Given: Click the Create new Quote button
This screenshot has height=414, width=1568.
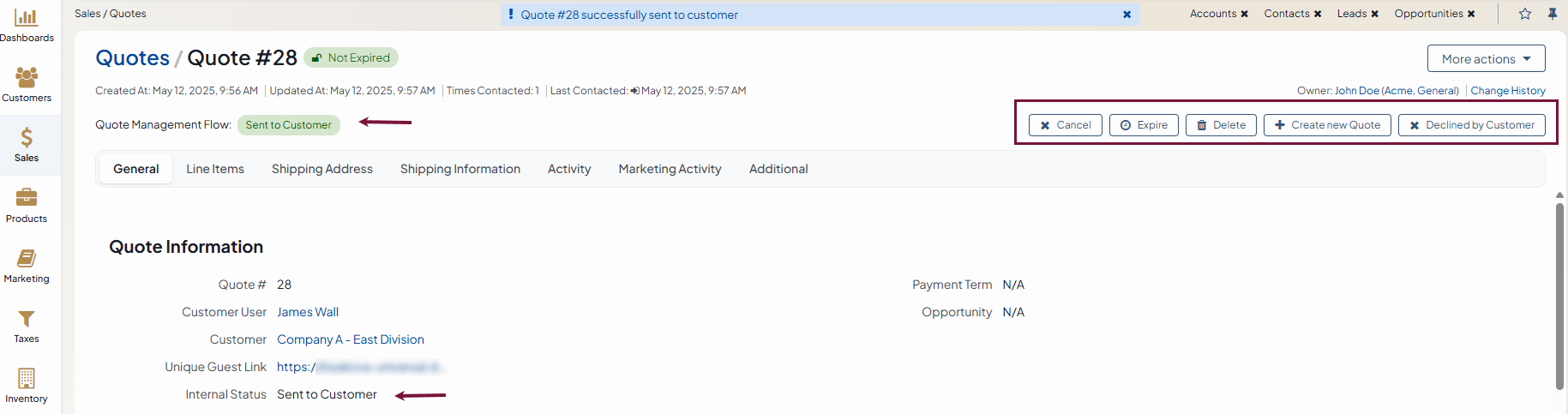Looking at the screenshot, I should click(1327, 125).
